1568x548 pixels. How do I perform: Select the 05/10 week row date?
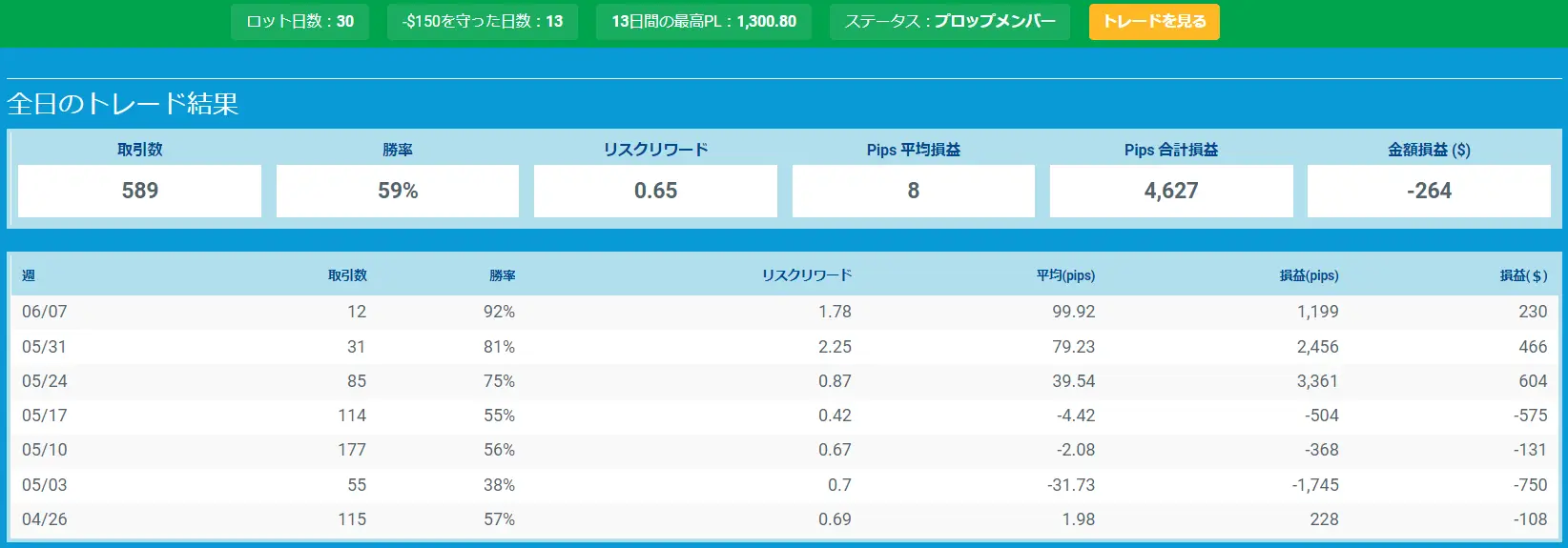click(x=45, y=450)
